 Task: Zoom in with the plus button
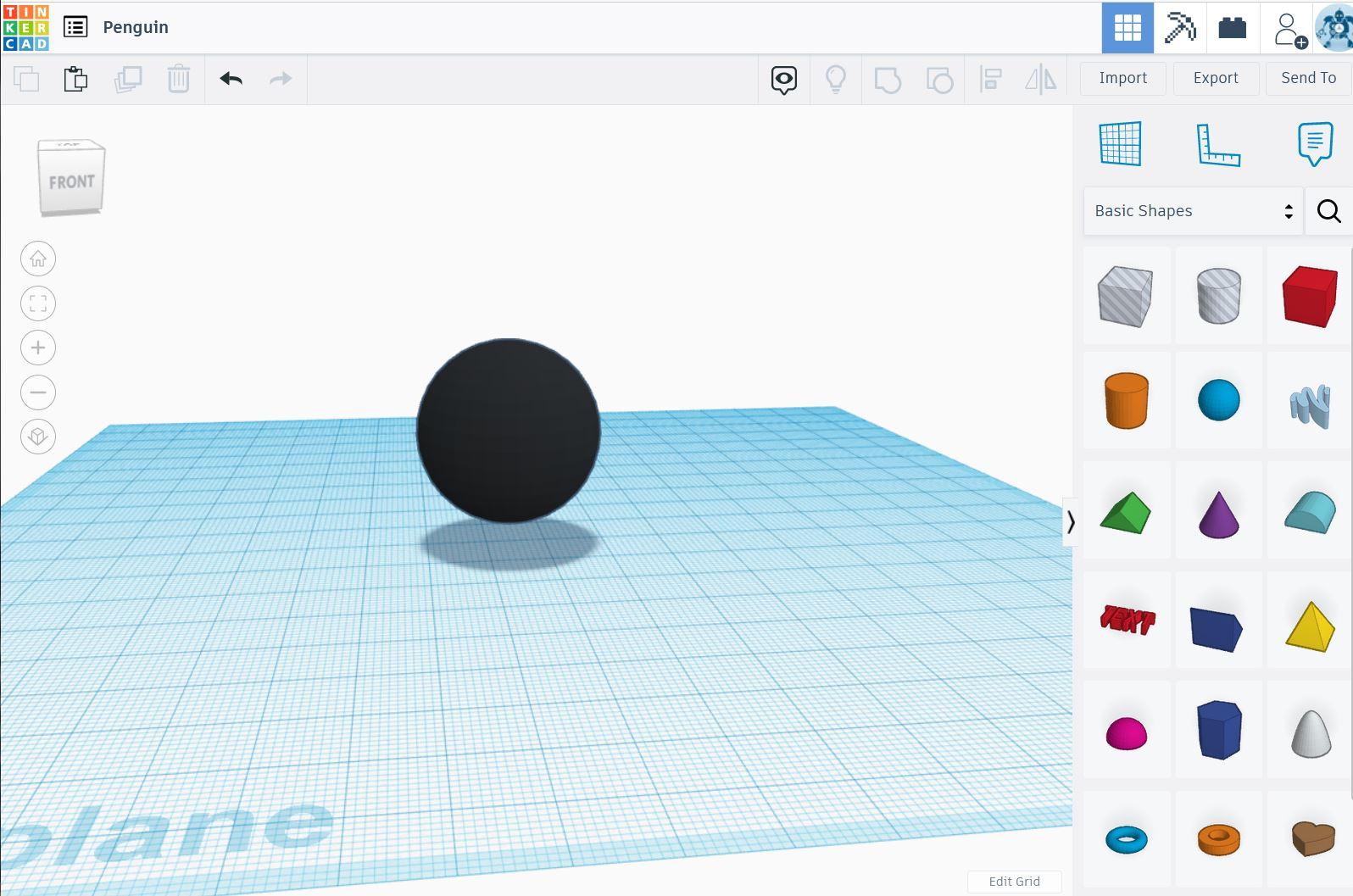click(x=38, y=348)
